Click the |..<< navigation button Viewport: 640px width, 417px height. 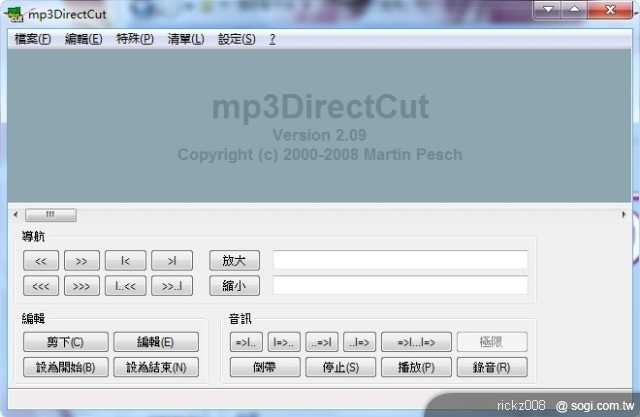pos(125,286)
